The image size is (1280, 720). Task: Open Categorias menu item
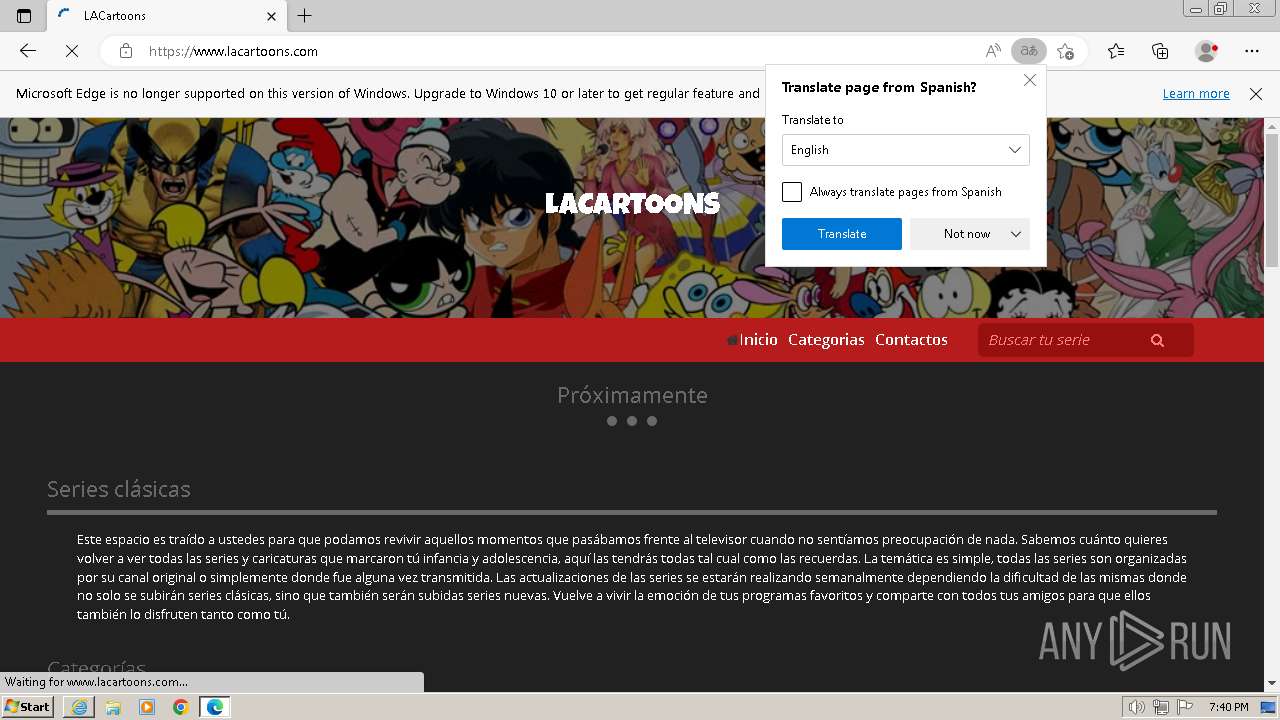[x=826, y=340]
